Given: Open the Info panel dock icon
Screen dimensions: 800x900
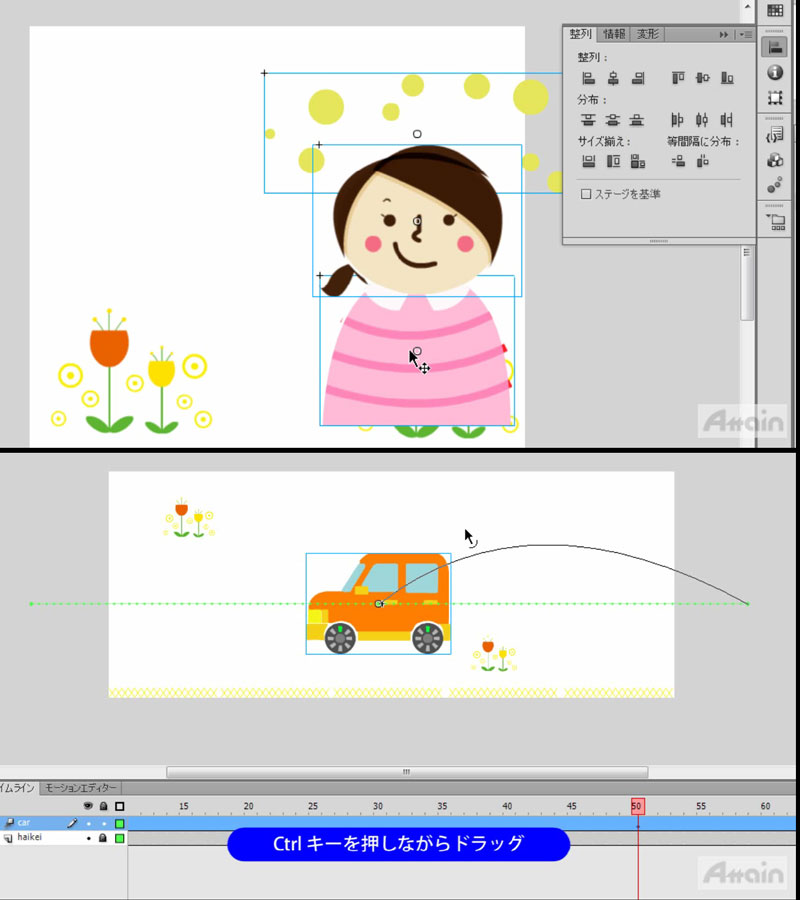Looking at the screenshot, I should click(775, 72).
